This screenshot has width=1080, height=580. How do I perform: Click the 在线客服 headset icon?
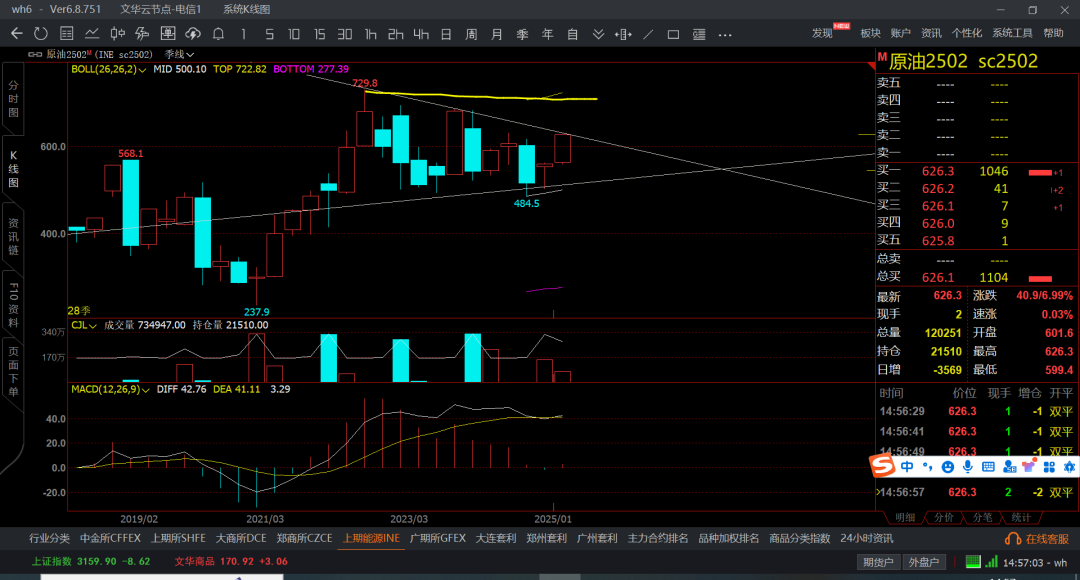[1013, 539]
